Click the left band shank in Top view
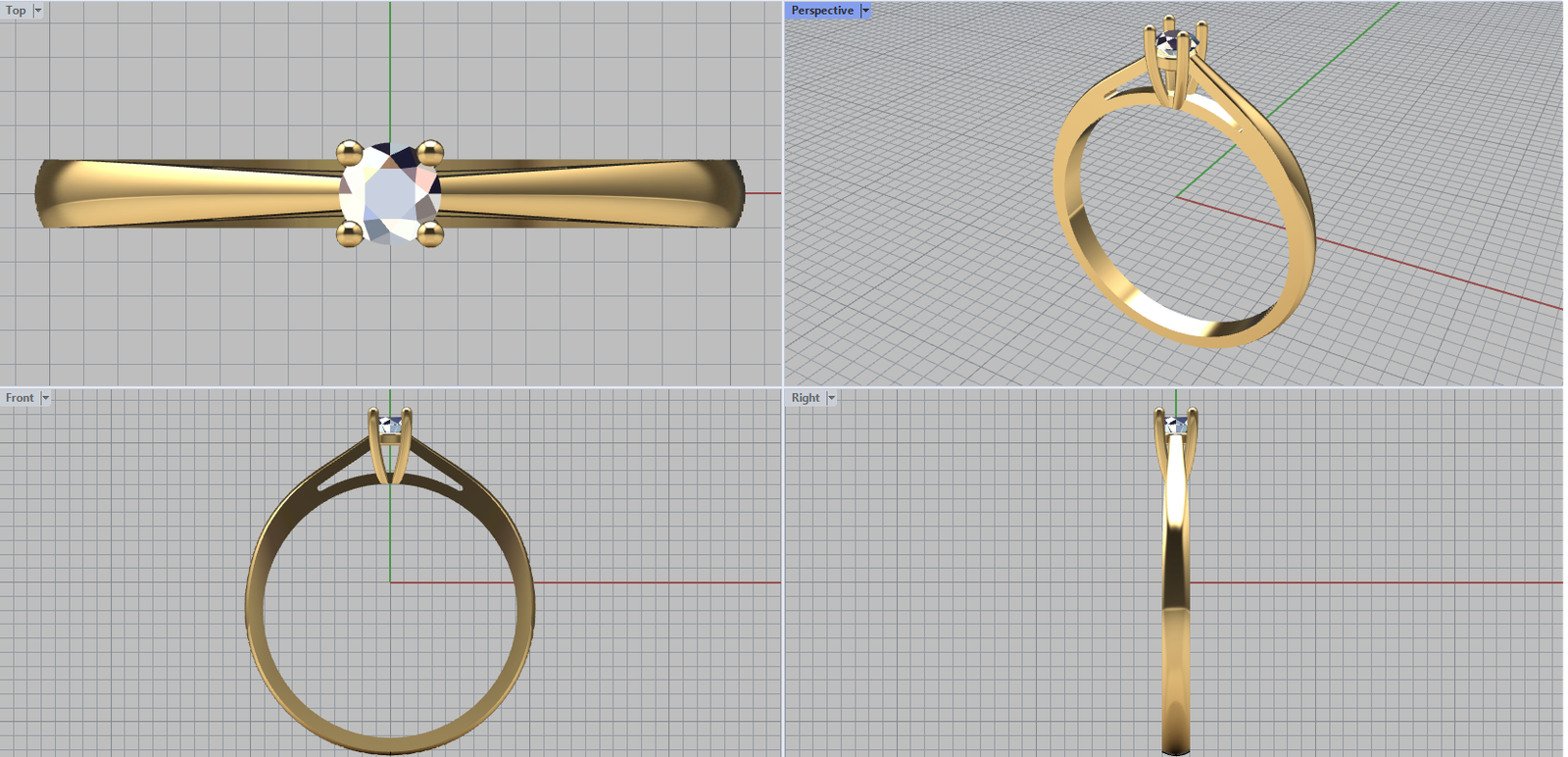 click(x=186, y=193)
